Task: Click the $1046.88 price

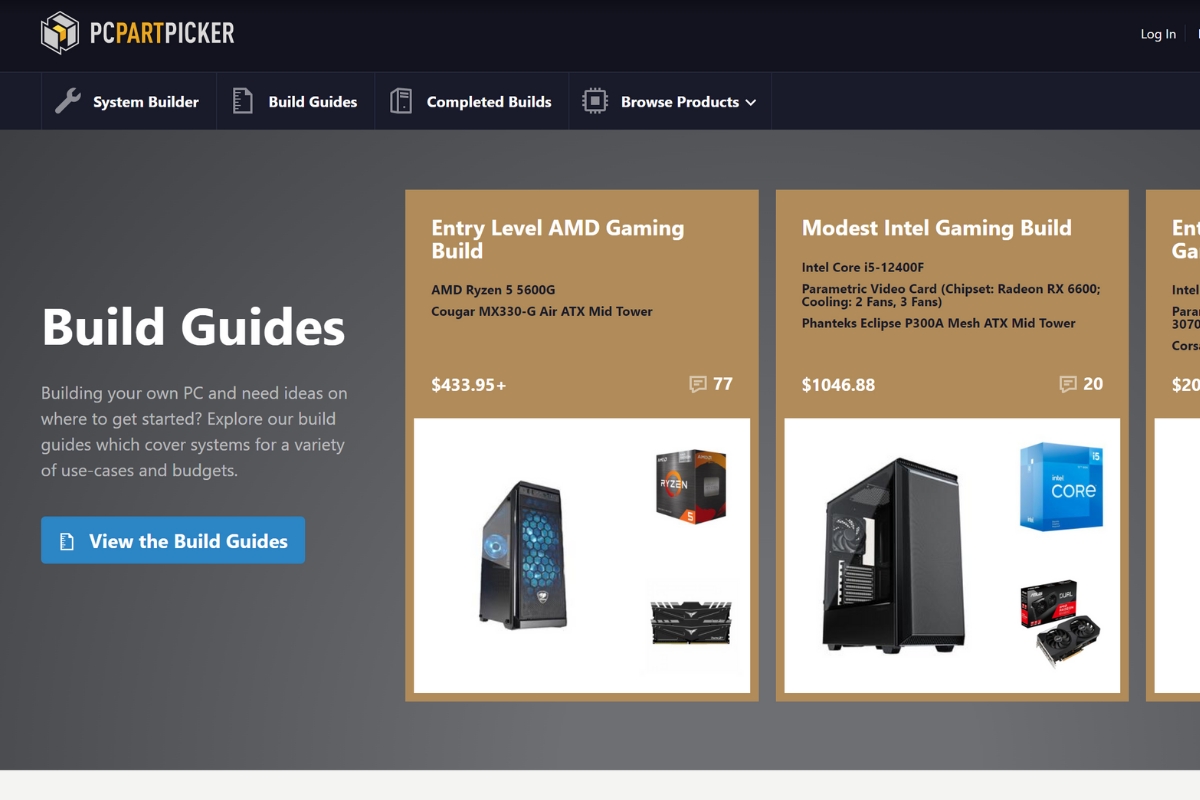Action: [838, 384]
